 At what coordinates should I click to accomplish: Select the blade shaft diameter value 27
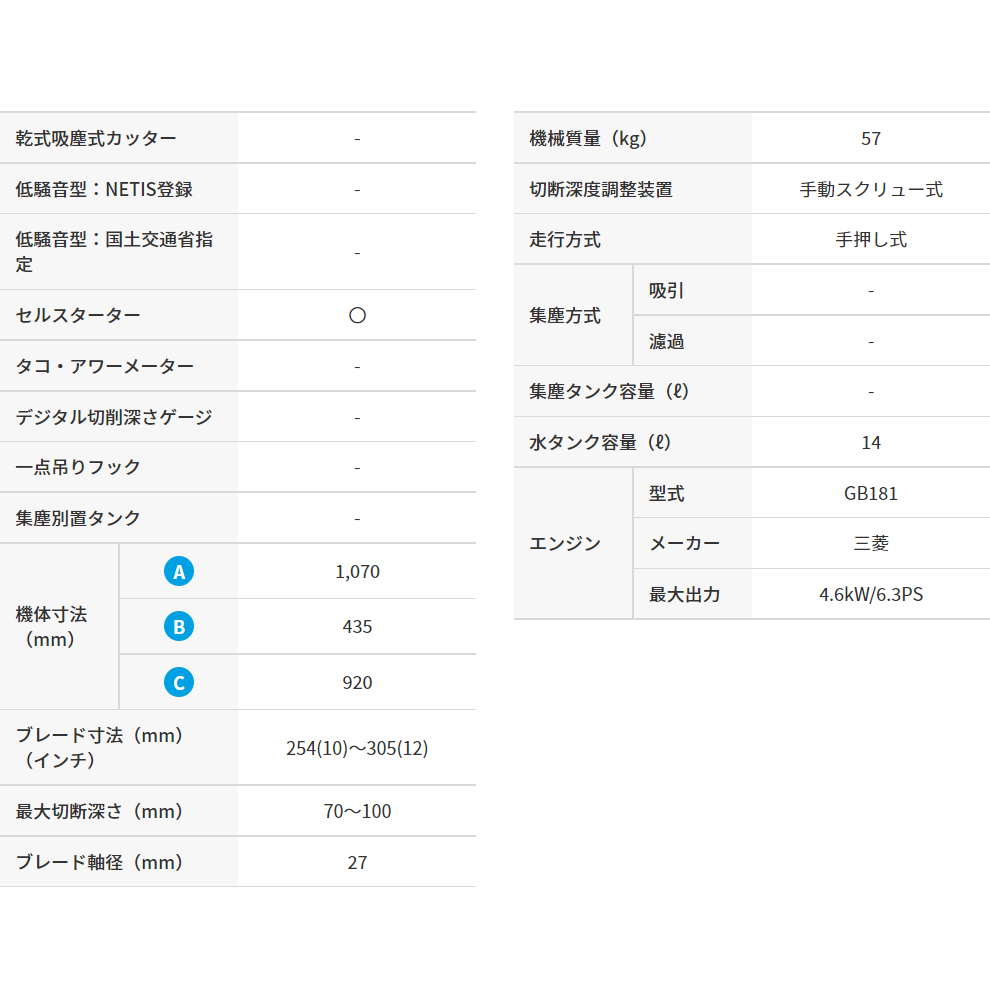(357, 862)
